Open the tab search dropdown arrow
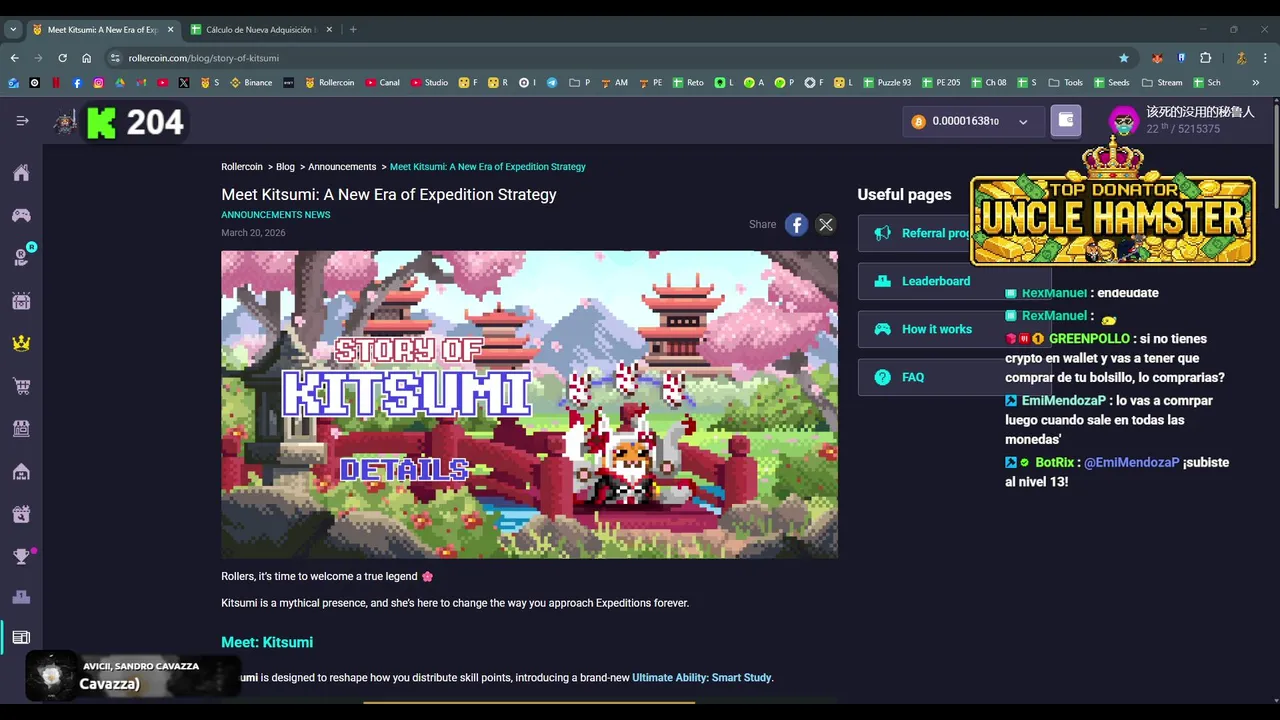The width and height of the screenshot is (1280, 720). coord(12,30)
